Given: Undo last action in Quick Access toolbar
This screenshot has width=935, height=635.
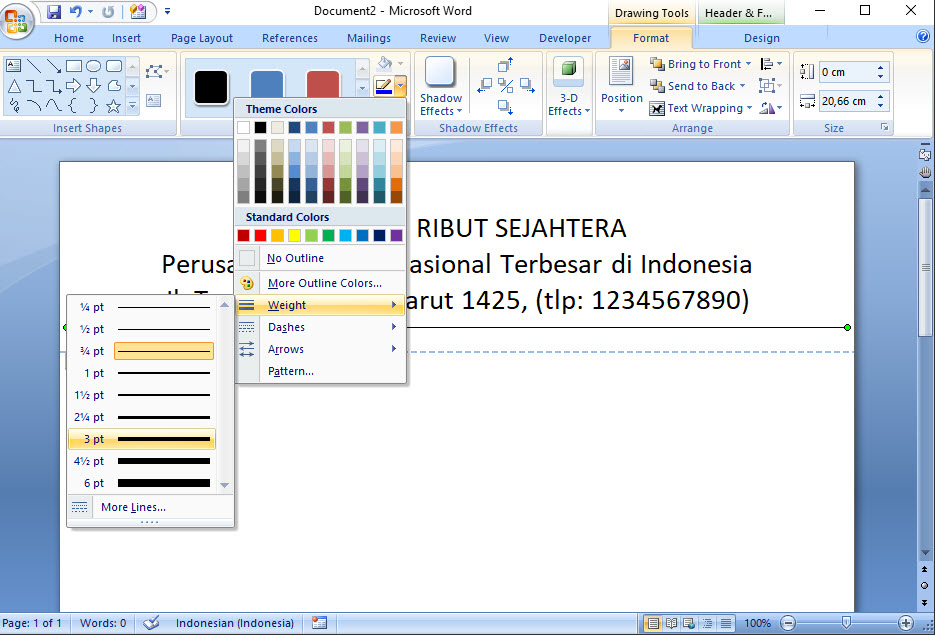Looking at the screenshot, I should [76, 11].
